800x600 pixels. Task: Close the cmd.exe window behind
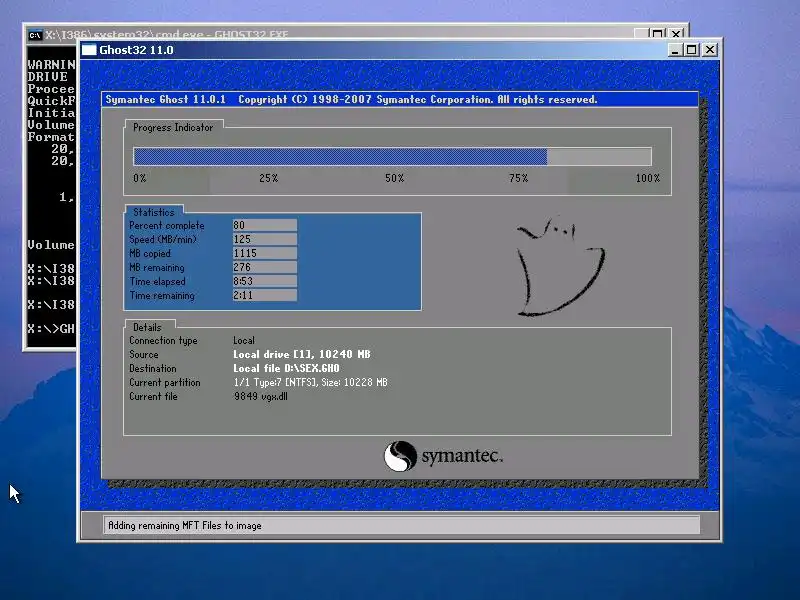(676, 34)
